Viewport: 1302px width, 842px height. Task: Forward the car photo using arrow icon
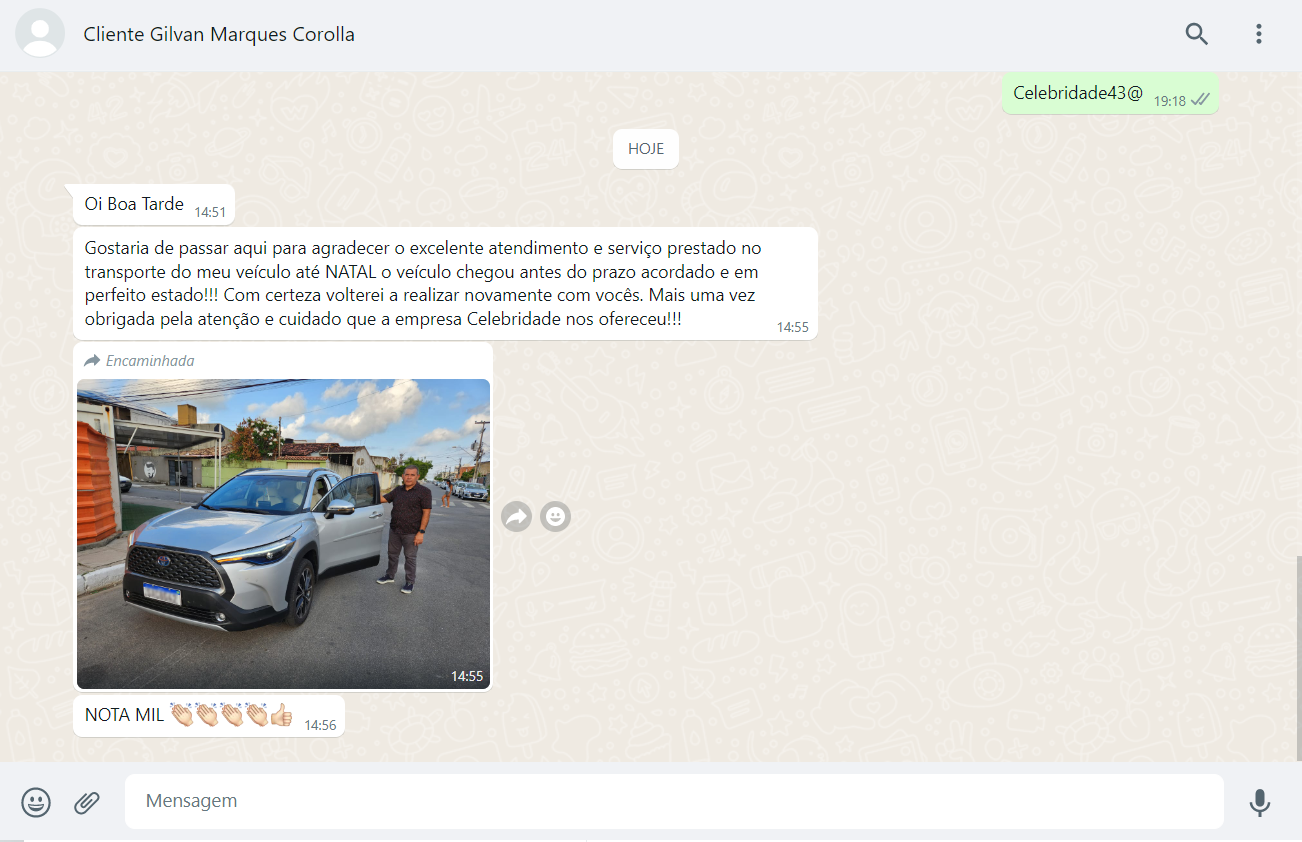[x=516, y=516]
